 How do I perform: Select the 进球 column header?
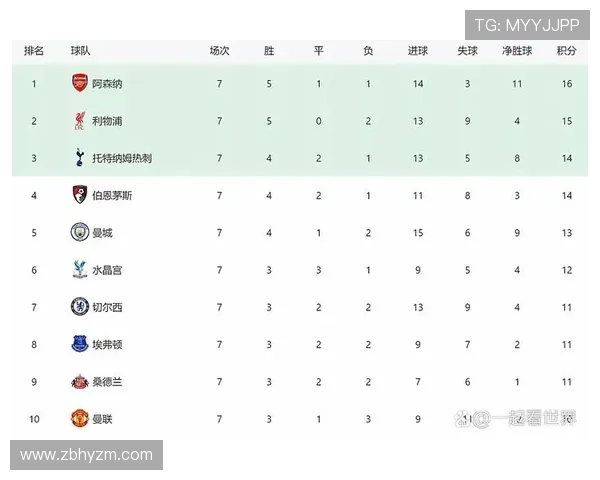click(x=418, y=50)
